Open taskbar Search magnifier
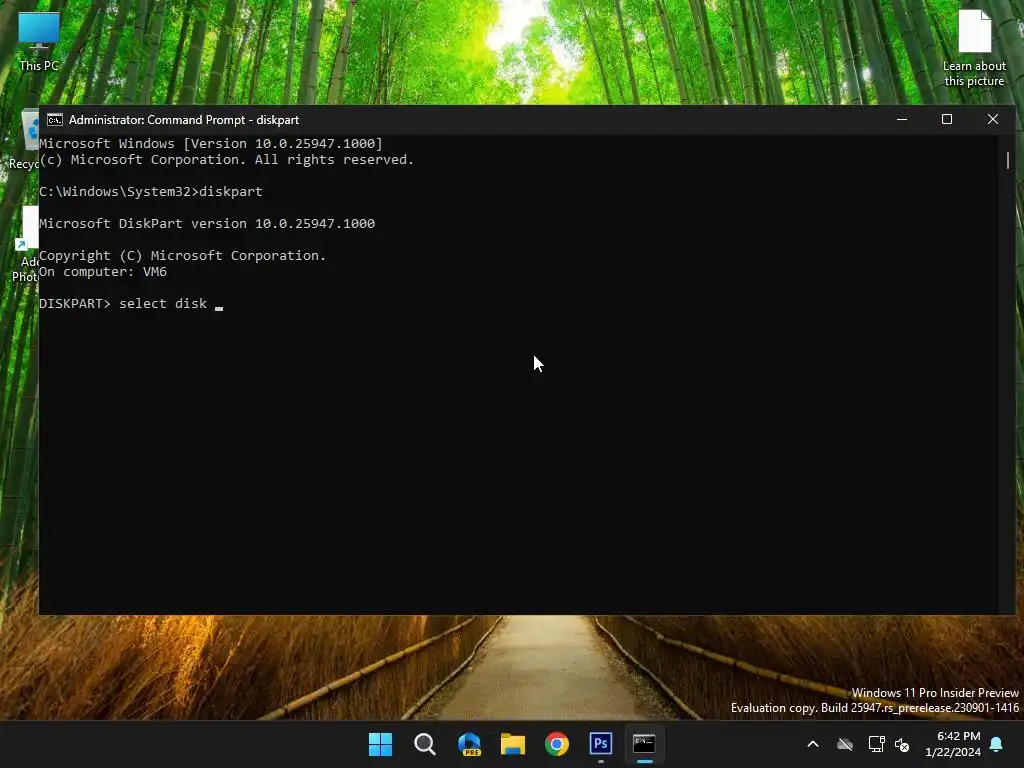Image resolution: width=1024 pixels, height=768 pixels. [x=424, y=744]
